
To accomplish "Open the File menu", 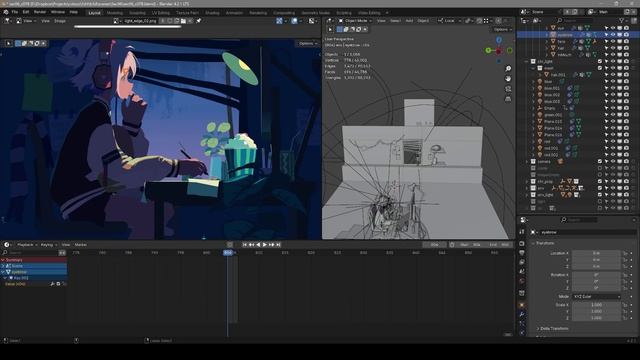I will [x=15, y=12].
